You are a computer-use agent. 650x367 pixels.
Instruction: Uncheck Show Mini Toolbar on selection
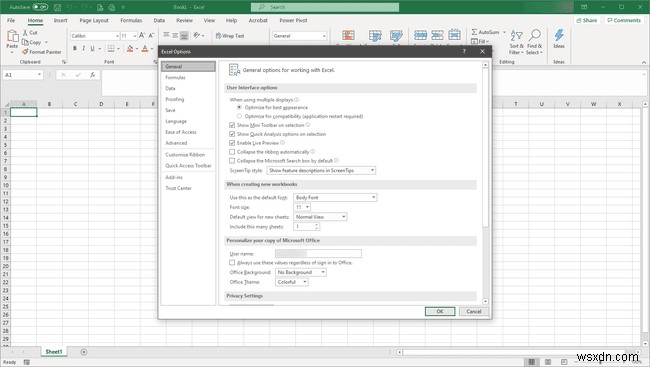click(232, 125)
